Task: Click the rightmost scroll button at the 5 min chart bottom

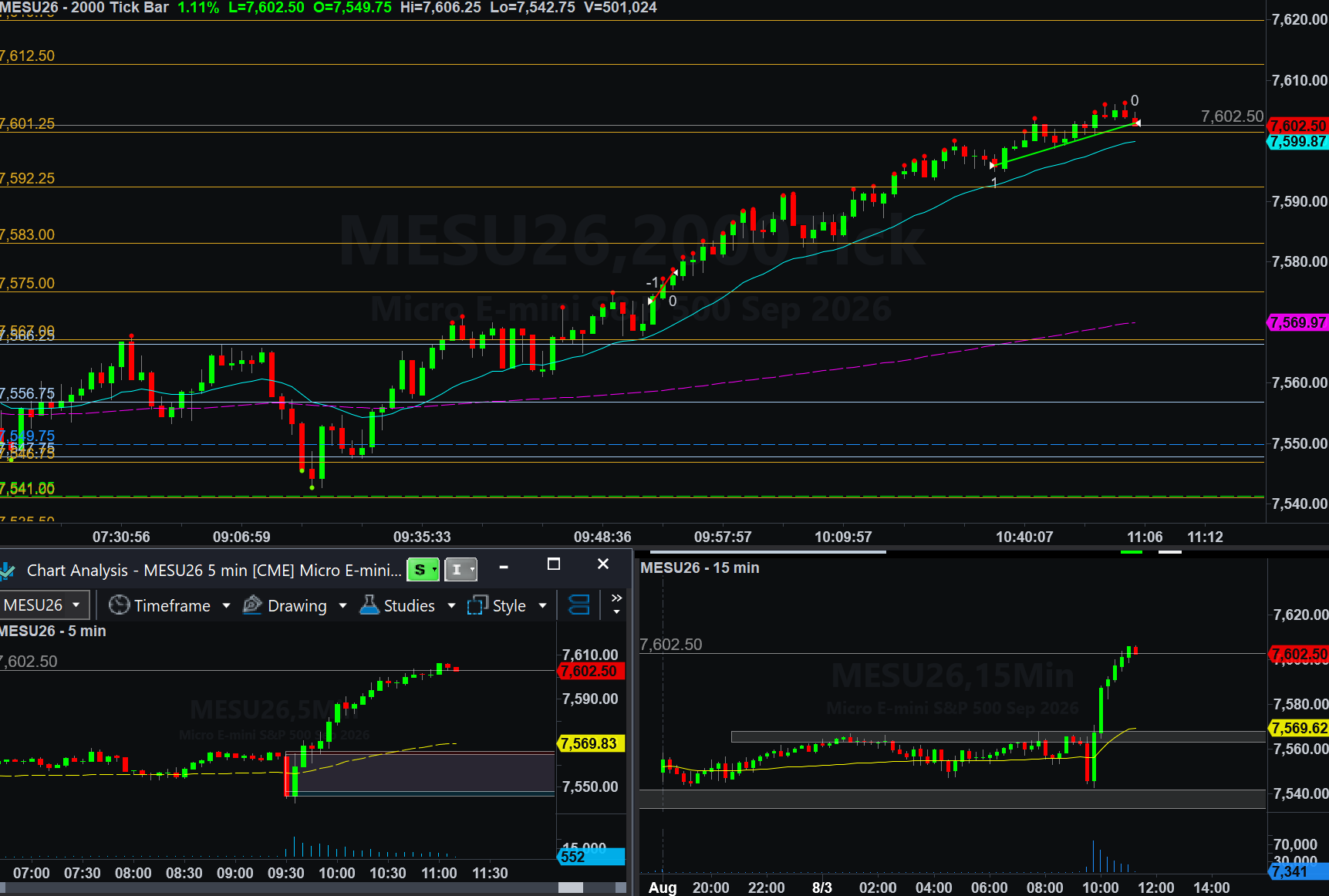Action: (x=621, y=888)
